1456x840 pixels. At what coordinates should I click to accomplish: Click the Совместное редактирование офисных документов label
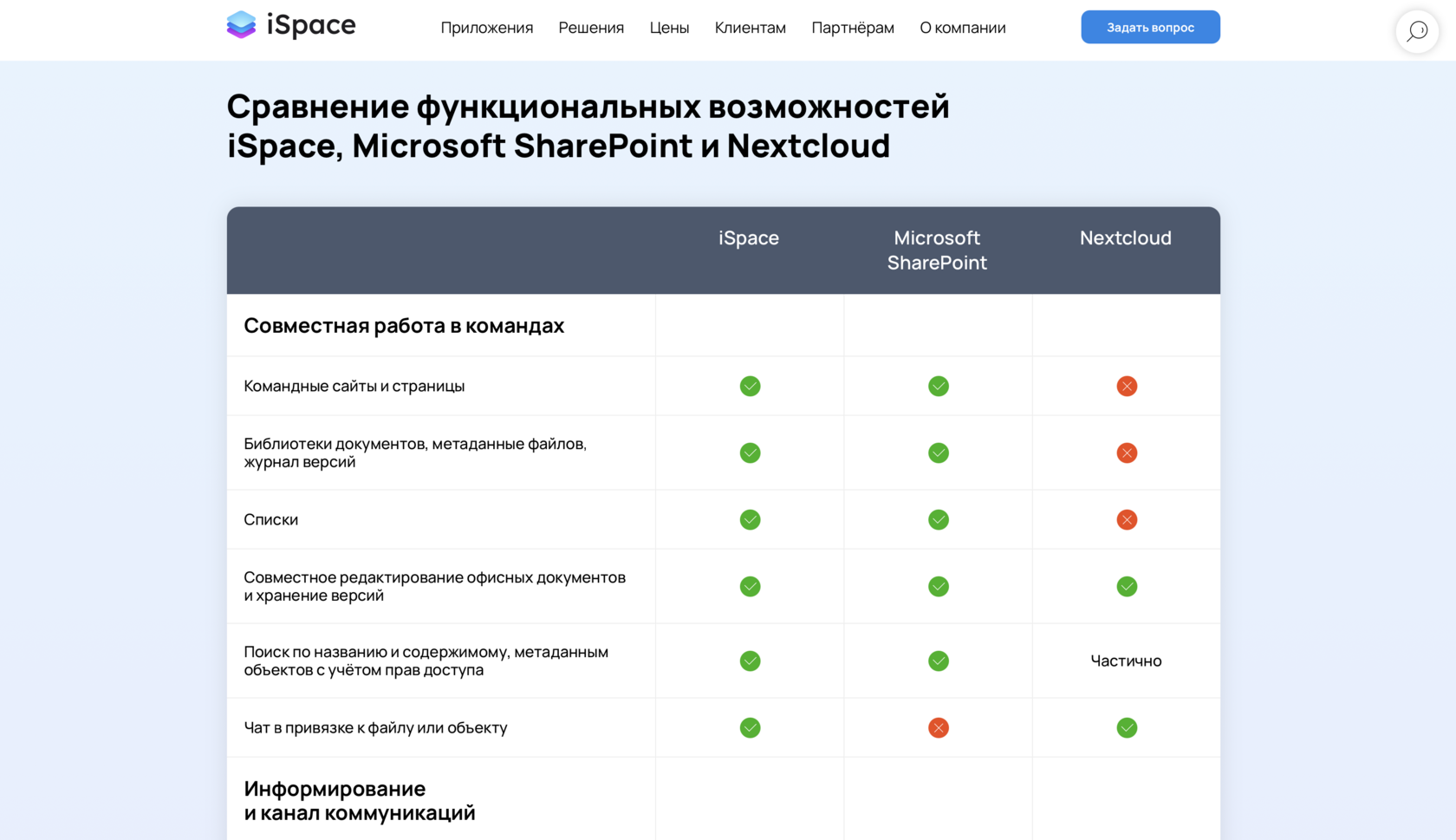tap(434, 586)
